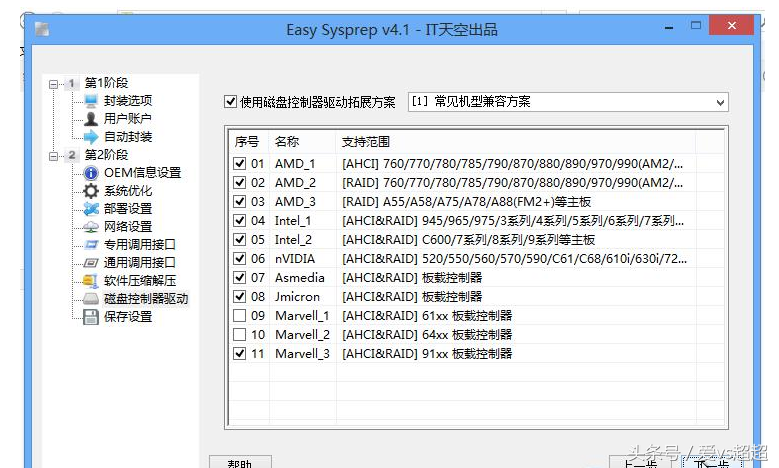This screenshot has height=468, width=779.
Task: Open OEM信息设置 page
Action: pos(143,173)
